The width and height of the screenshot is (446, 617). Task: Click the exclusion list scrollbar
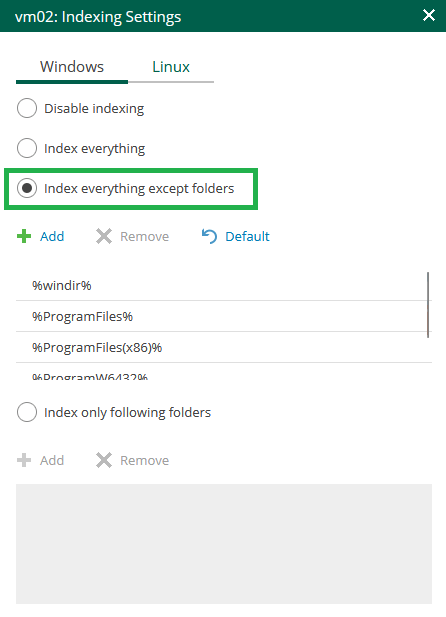click(428, 305)
